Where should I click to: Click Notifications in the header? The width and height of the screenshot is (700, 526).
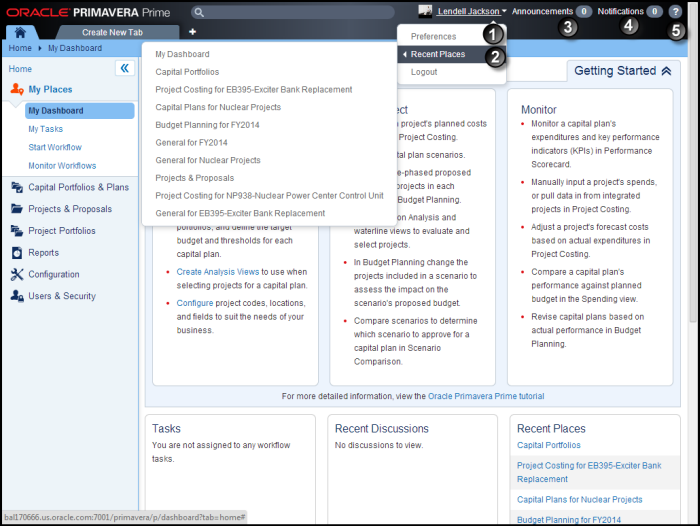621,11
